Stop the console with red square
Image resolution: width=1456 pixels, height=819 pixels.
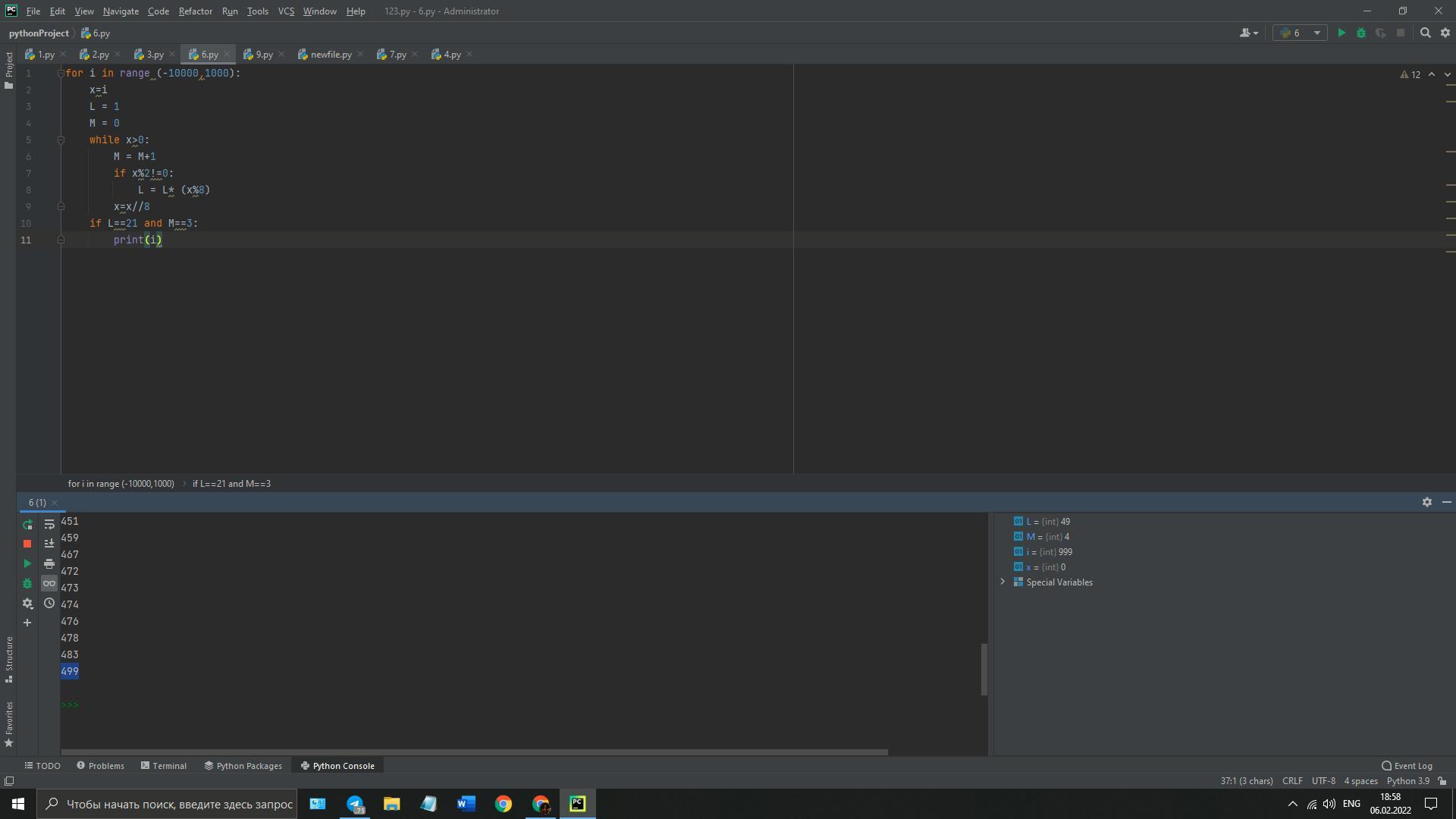[x=27, y=544]
